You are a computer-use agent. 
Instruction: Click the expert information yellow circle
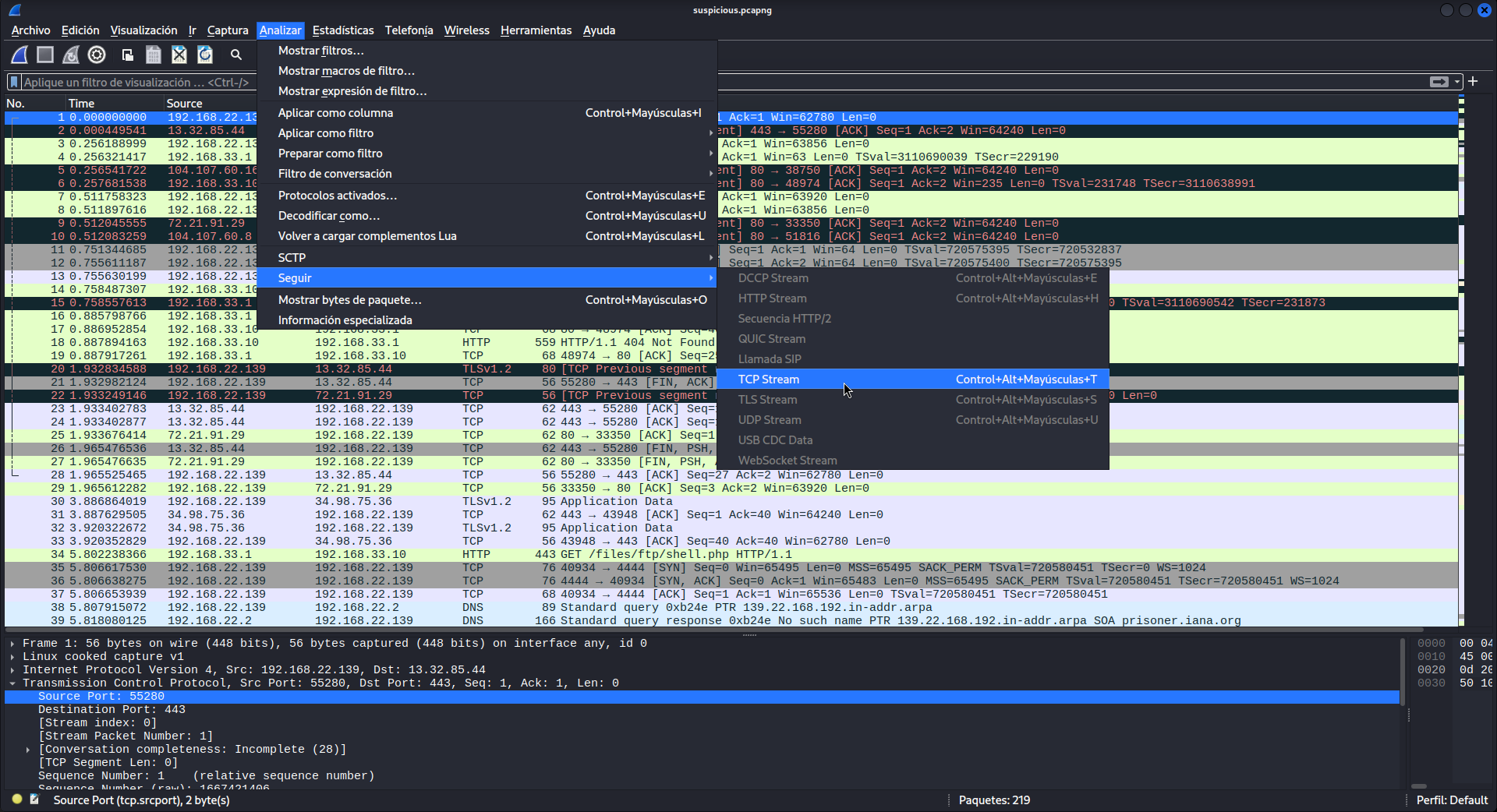click(x=16, y=799)
